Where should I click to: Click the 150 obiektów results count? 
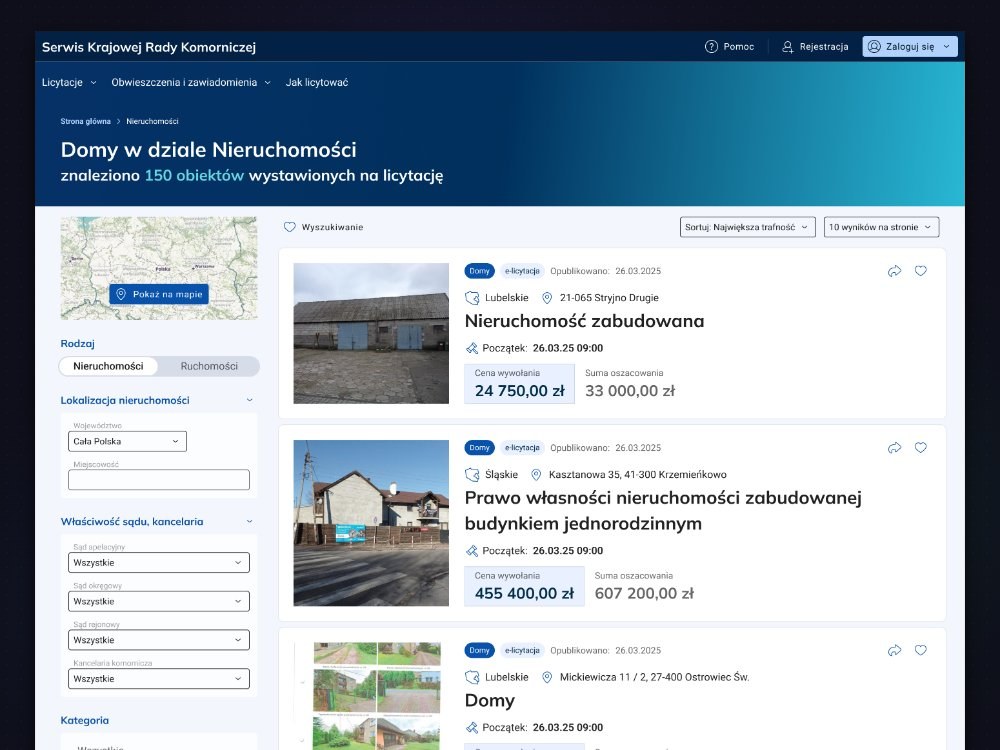coord(195,175)
